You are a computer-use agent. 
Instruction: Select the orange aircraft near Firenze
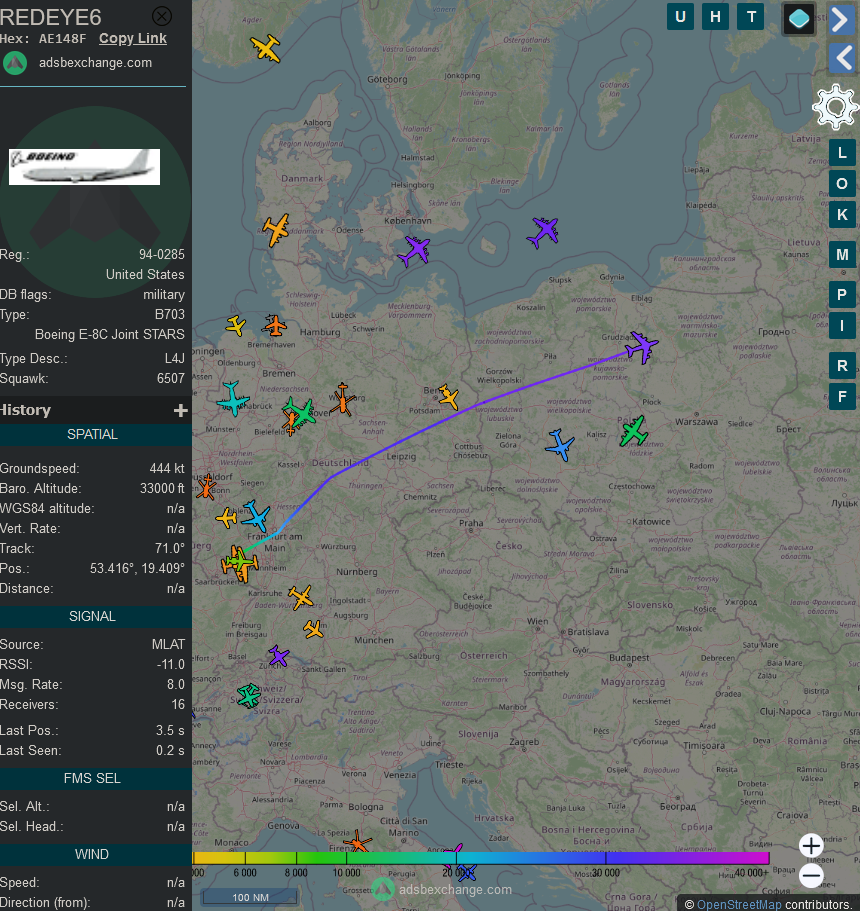[357, 842]
